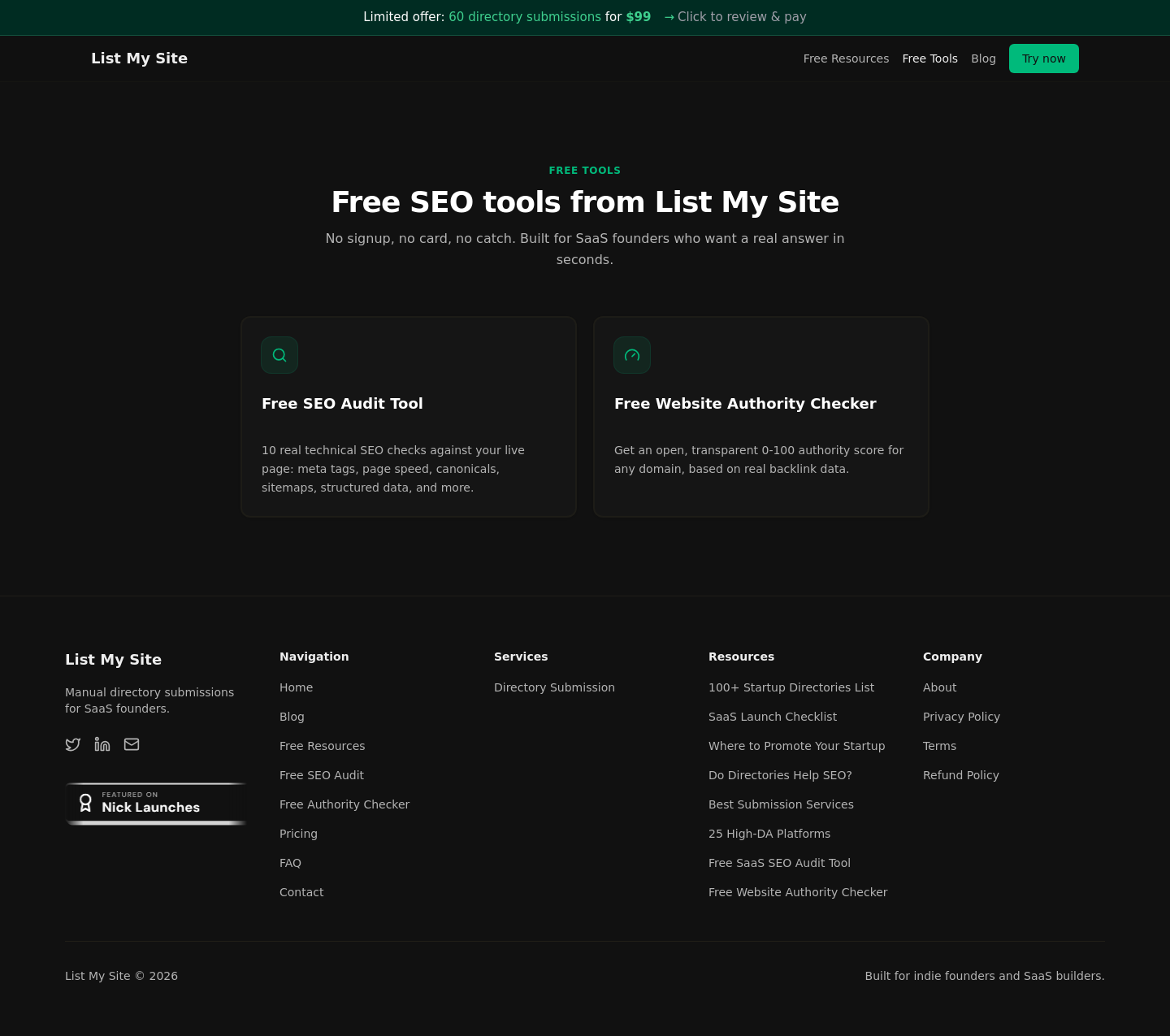Image resolution: width=1170 pixels, height=1036 pixels.
Task: Open Blog in the top navigation
Action: (983, 59)
